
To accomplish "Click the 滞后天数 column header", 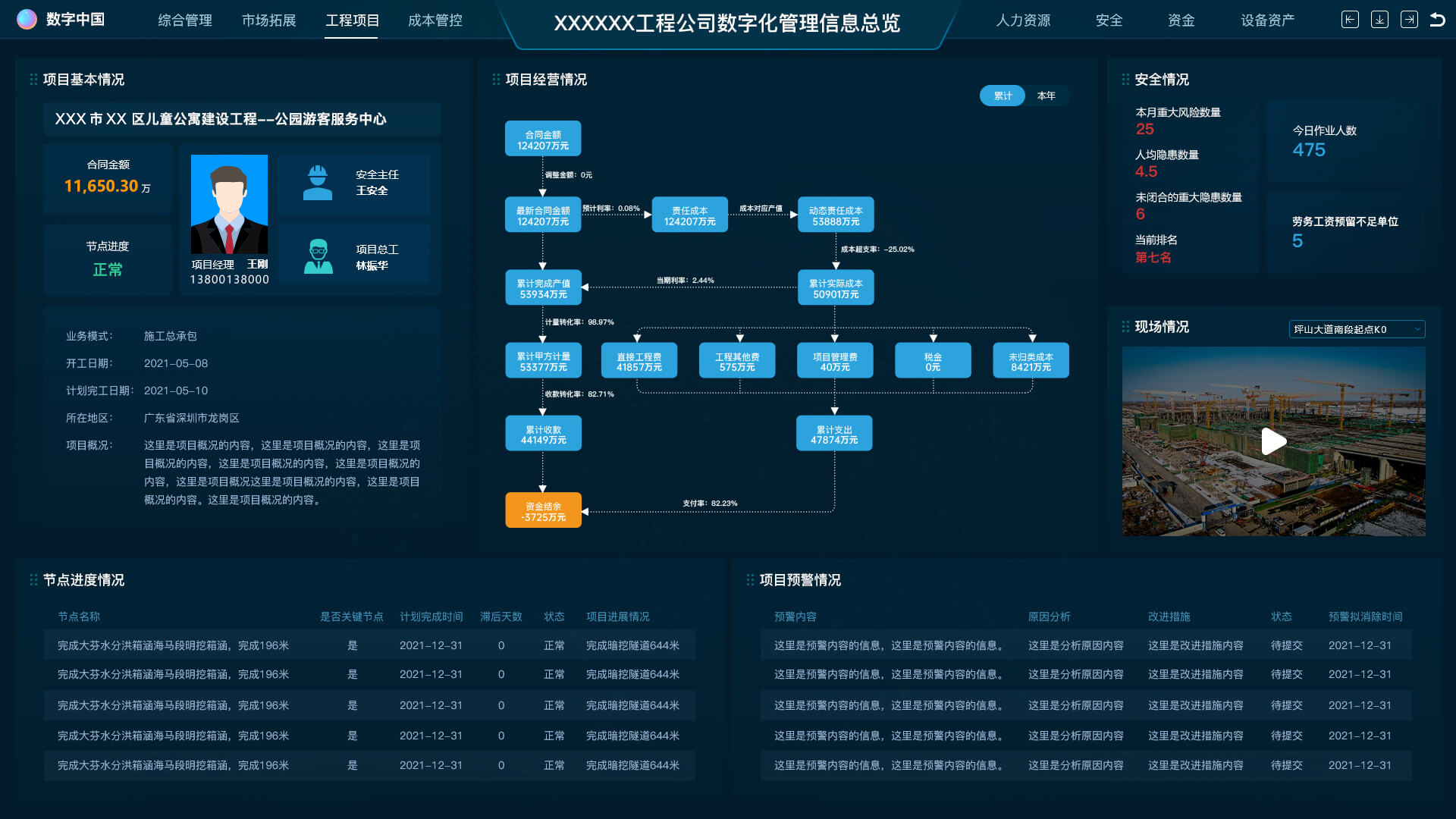I will coord(500,617).
